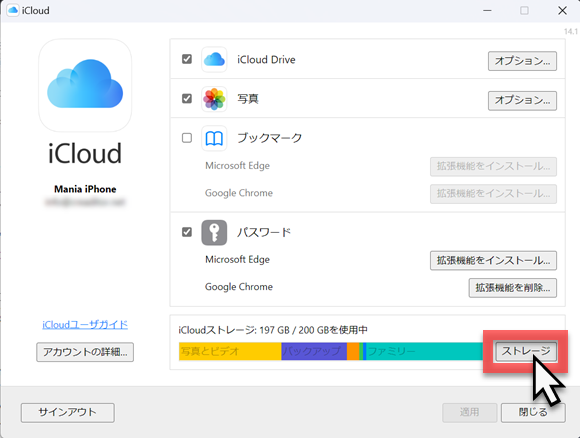This screenshot has width=580, height=439.
Task: Click the orange storage bar segment
Action: coord(353,351)
